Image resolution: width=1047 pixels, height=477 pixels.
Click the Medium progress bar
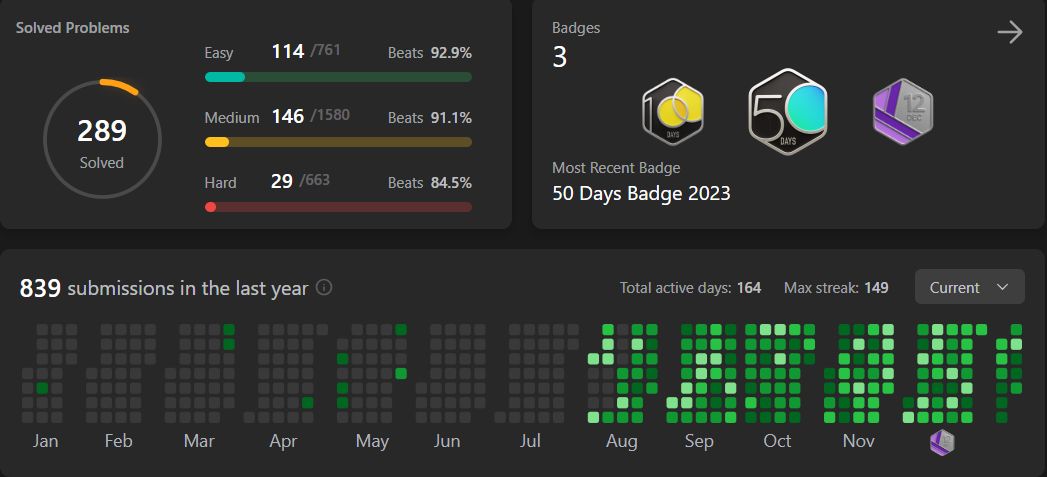(338, 142)
